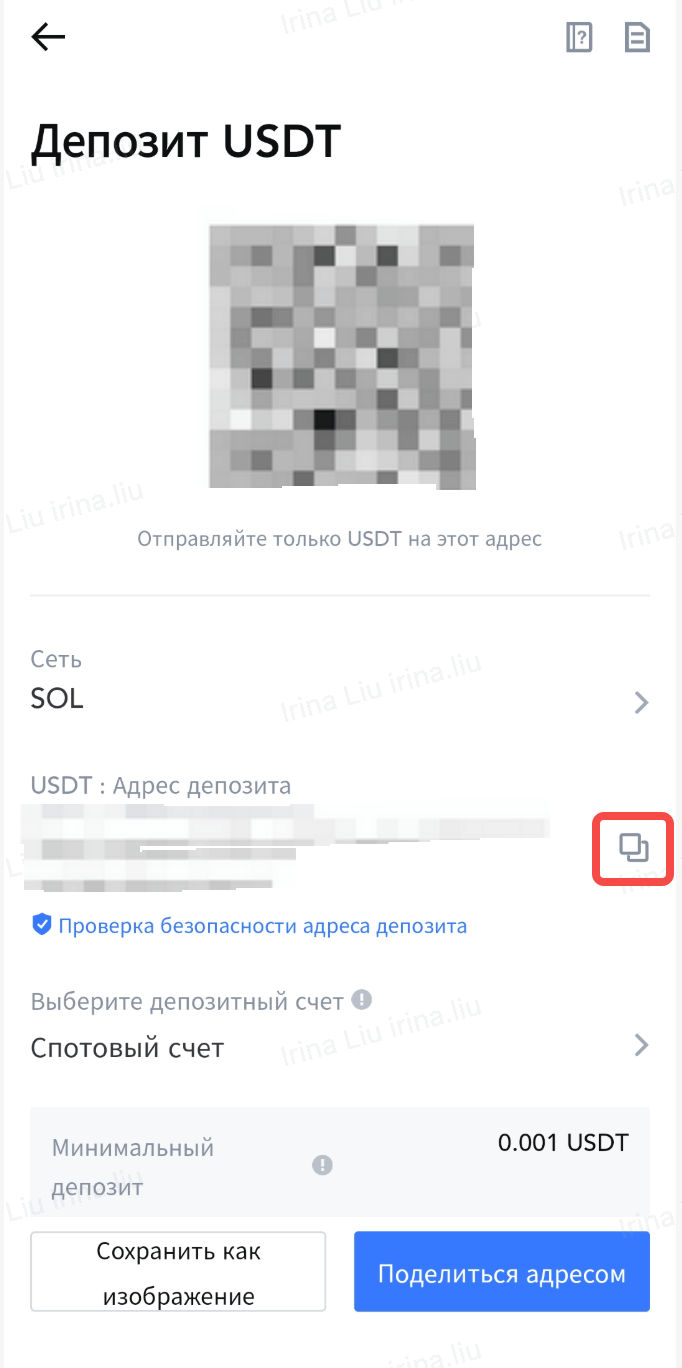
Task: Expand the Спотовый счет chevron
Action: pyautogui.click(x=642, y=1046)
